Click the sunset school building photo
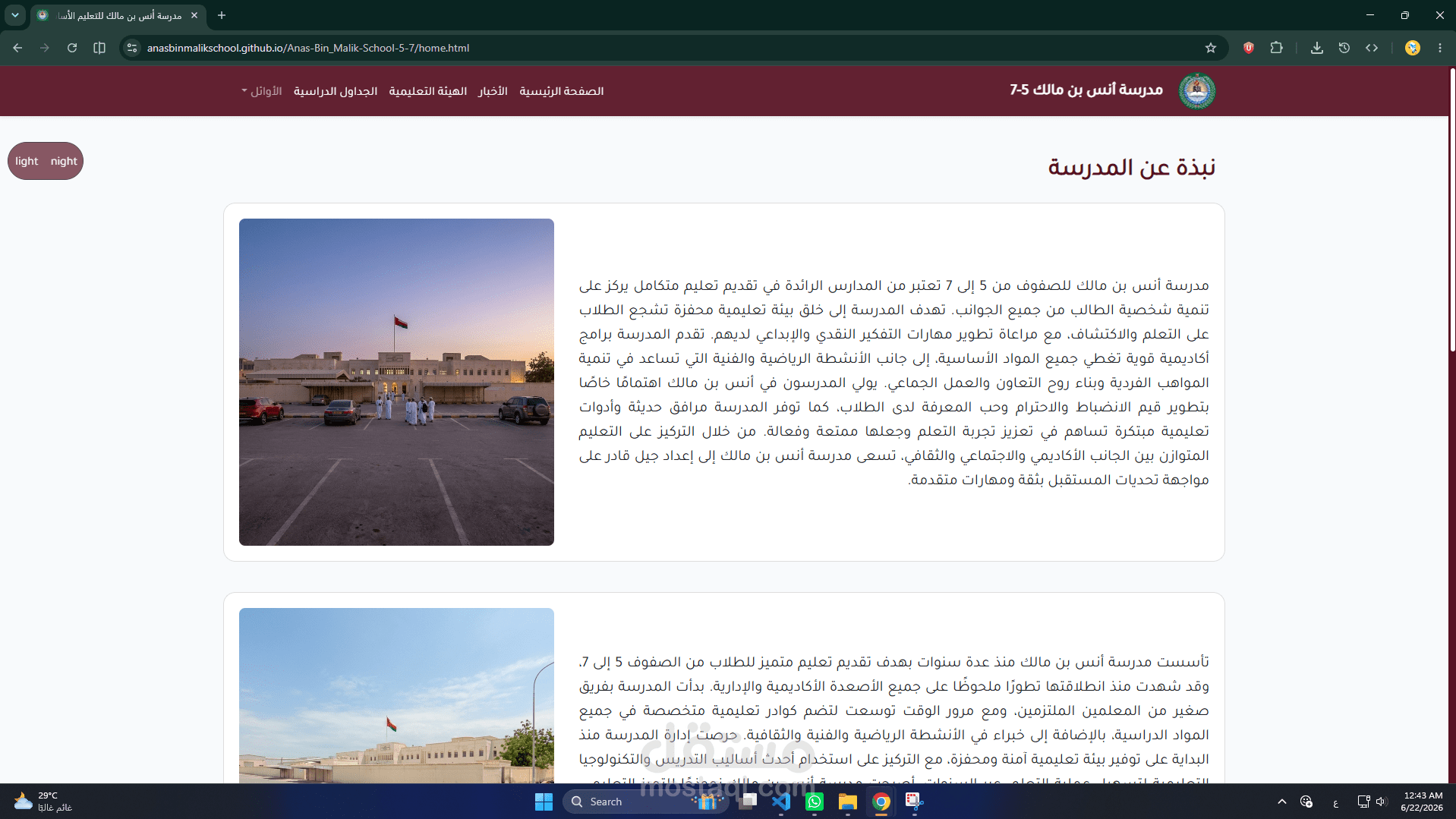The image size is (1456, 819). (396, 382)
